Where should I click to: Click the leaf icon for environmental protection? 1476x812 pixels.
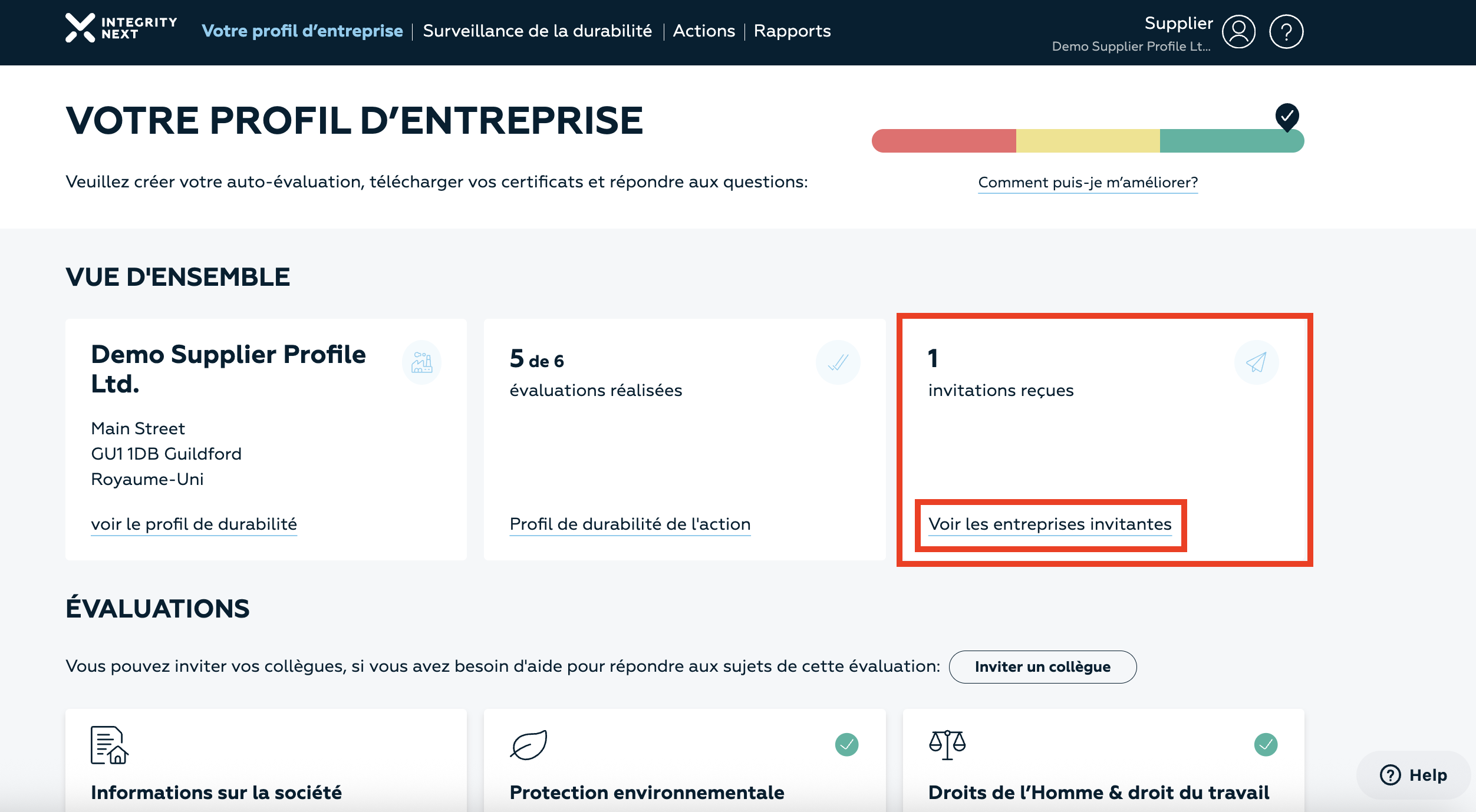click(x=528, y=745)
